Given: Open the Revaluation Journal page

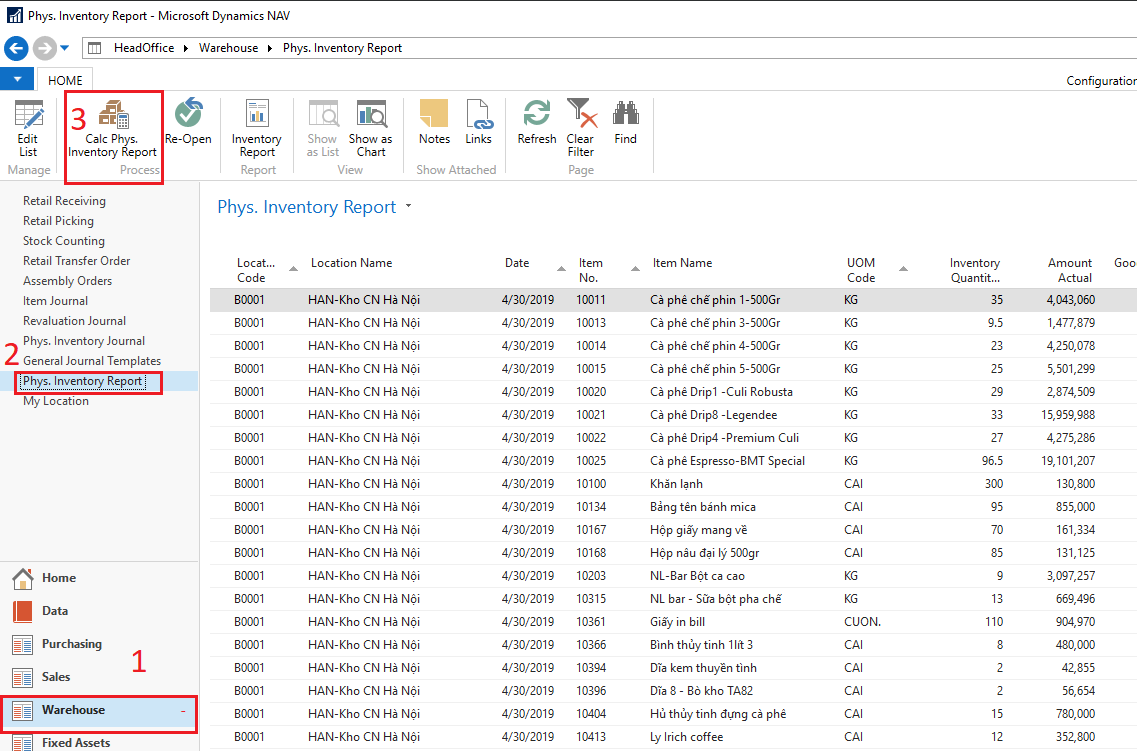Looking at the screenshot, I should click(x=75, y=321).
